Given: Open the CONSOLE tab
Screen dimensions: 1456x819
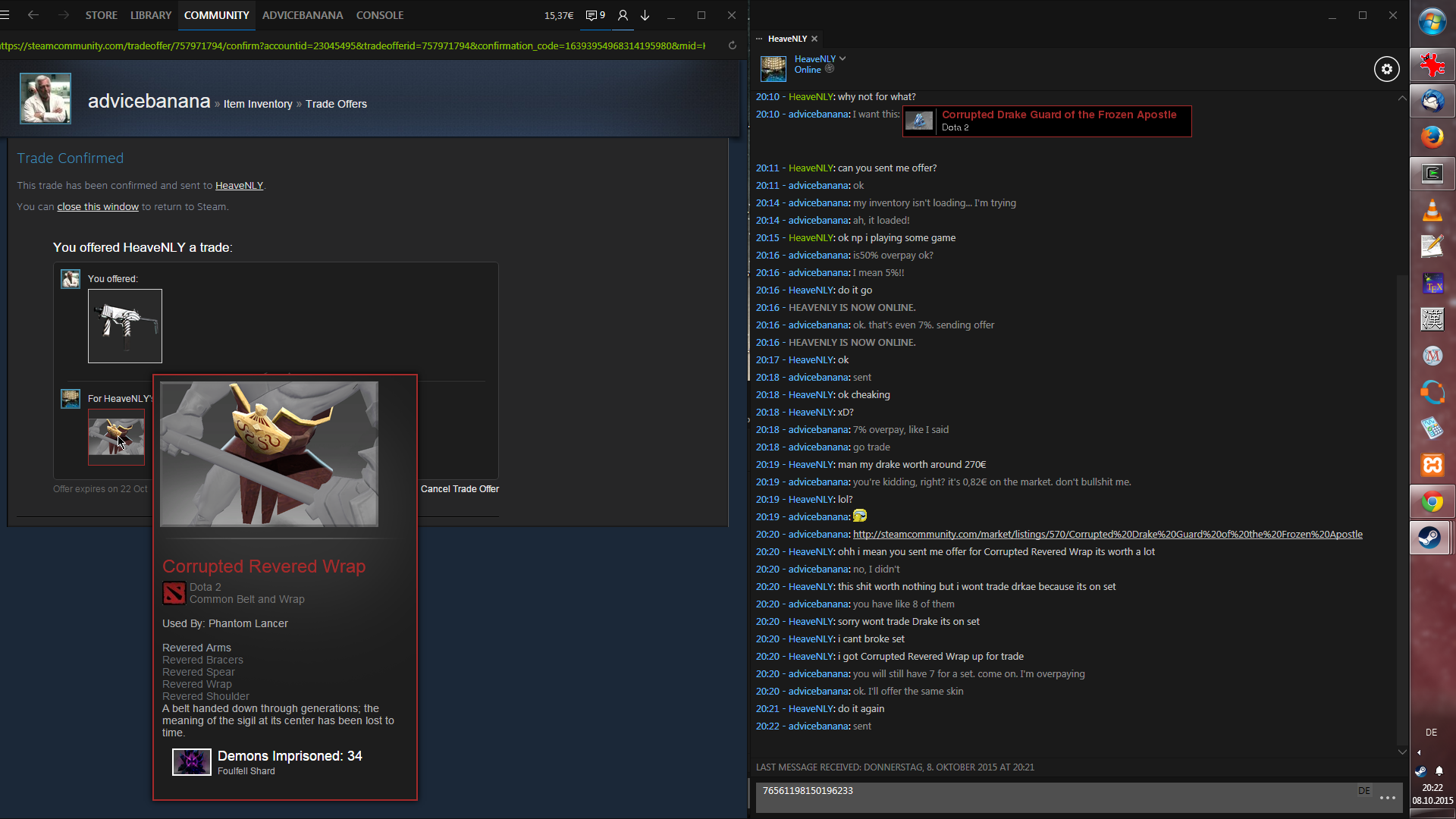Looking at the screenshot, I should point(379,15).
